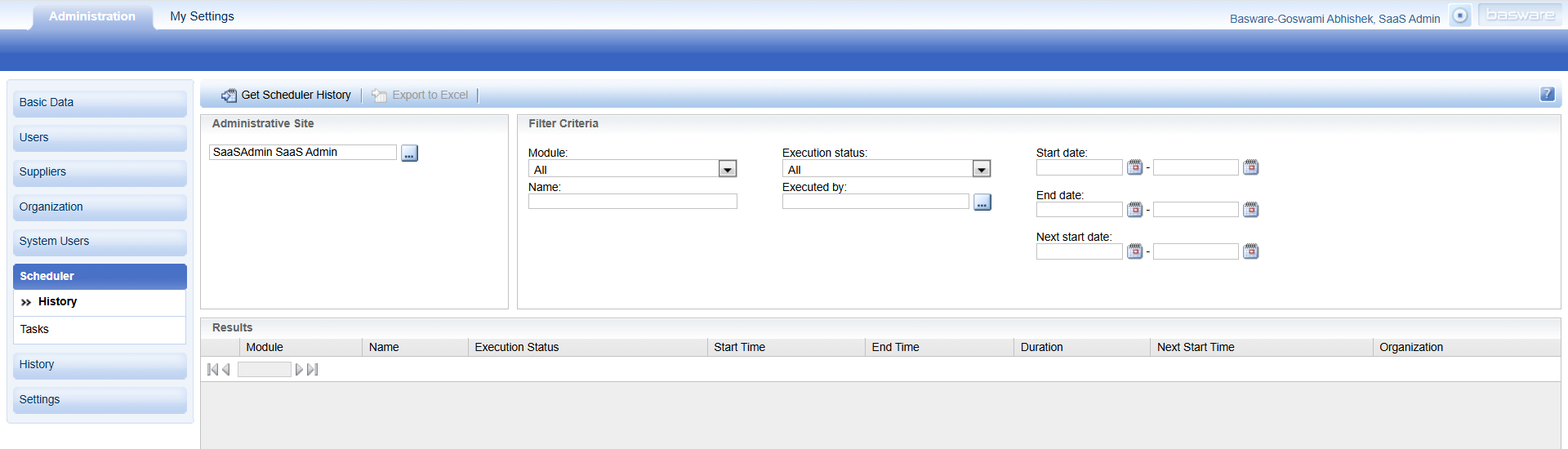Viewport: 1568px width, 449px height.
Task: Open calendar for first Start date field
Action: (x=1134, y=167)
